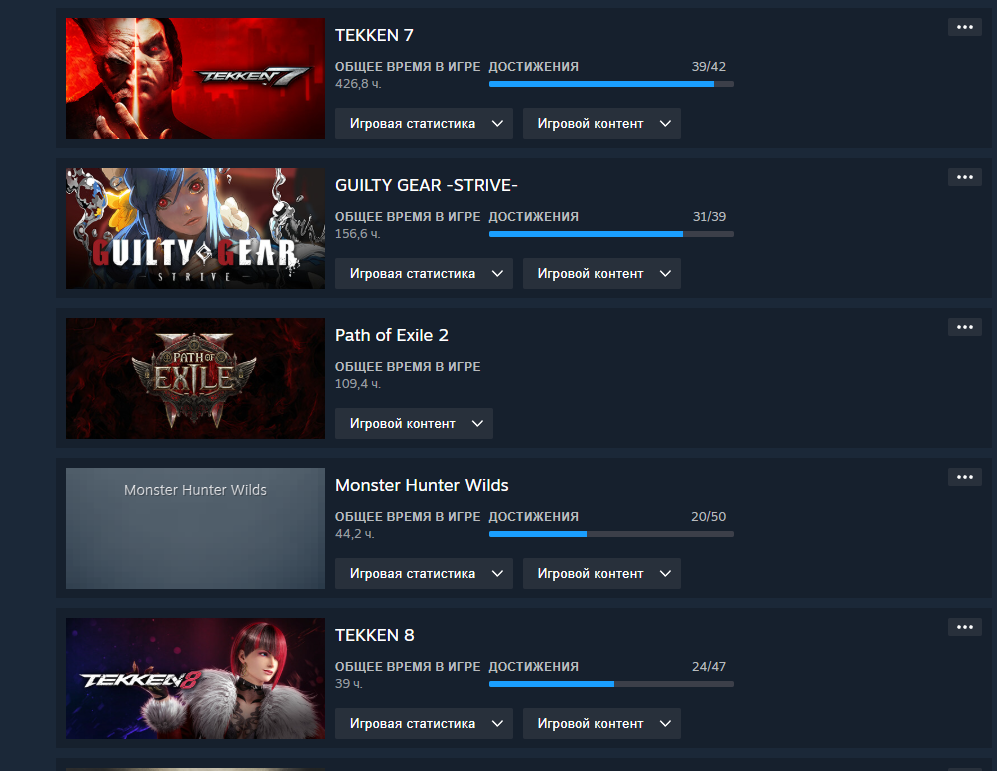
Task: Expand Игровой контент for GUILTY GEAR -STRIVE-
Action: tap(602, 273)
